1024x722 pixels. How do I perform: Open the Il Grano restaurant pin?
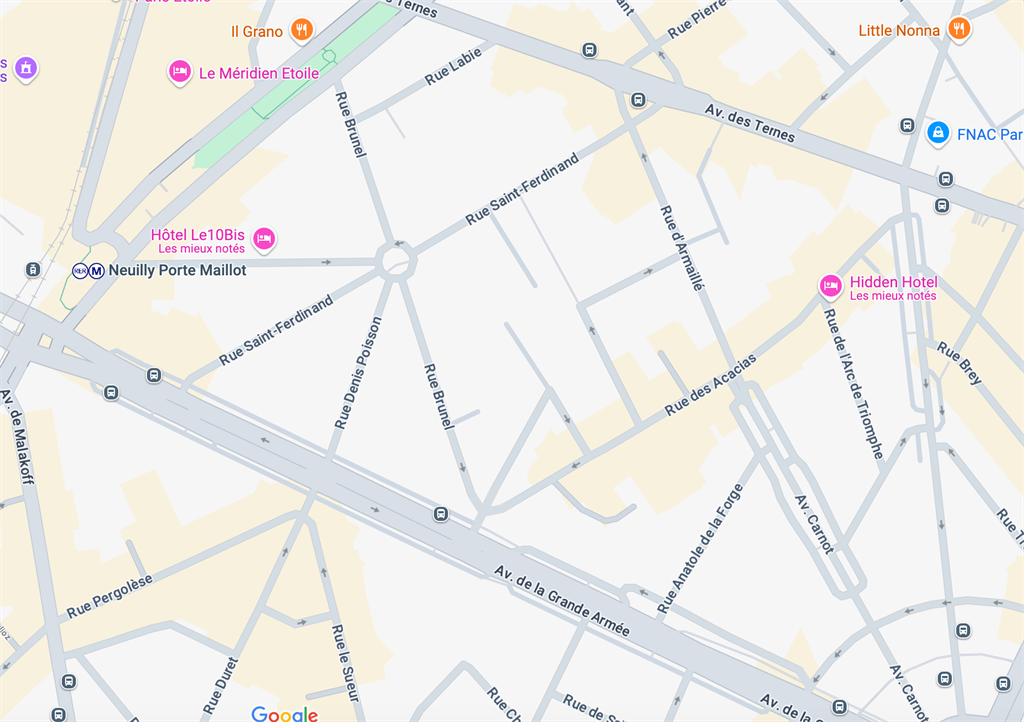coord(301,29)
